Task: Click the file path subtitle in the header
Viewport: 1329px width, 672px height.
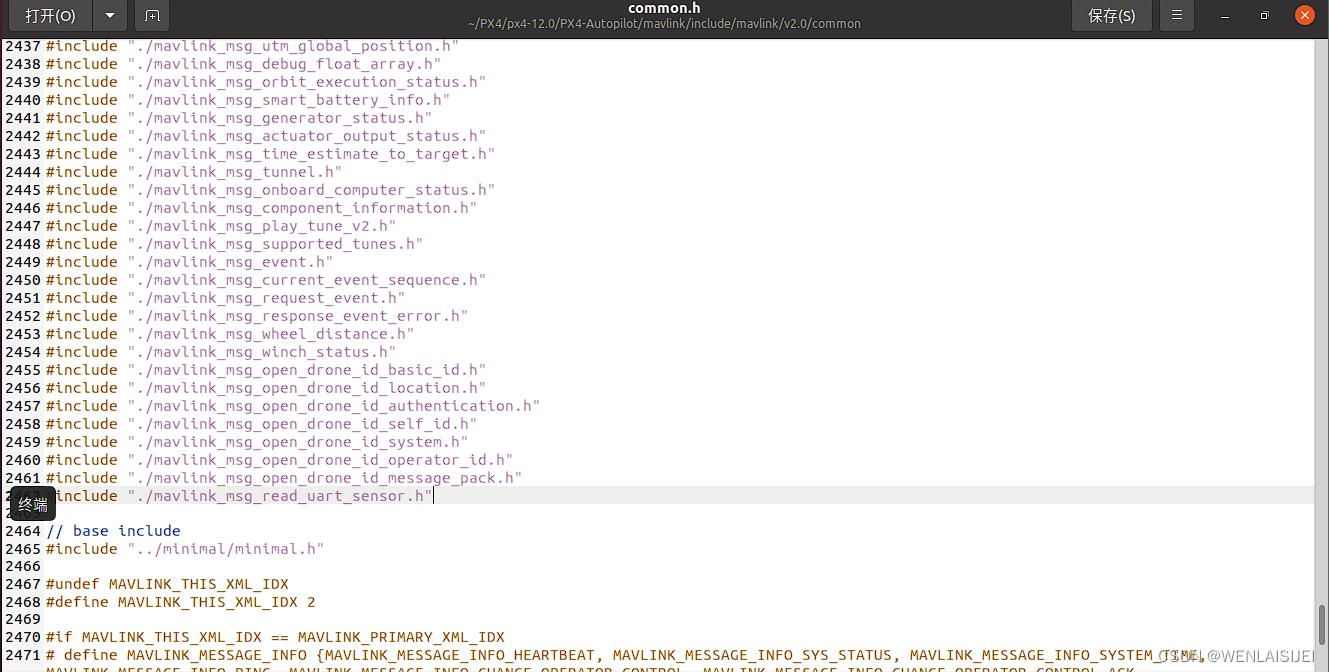Action: (664, 23)
